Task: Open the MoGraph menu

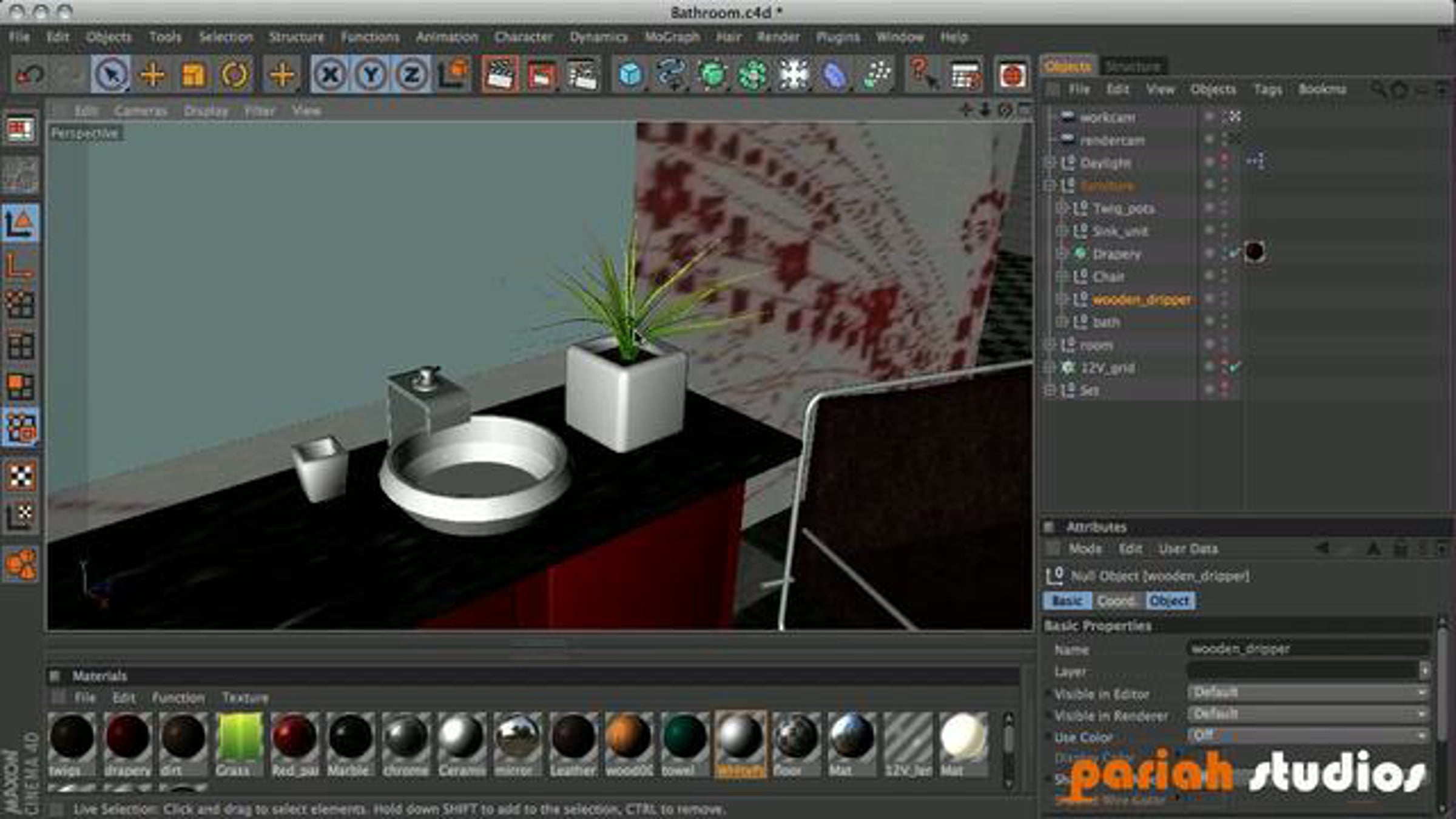Action: tap(672, 37)
